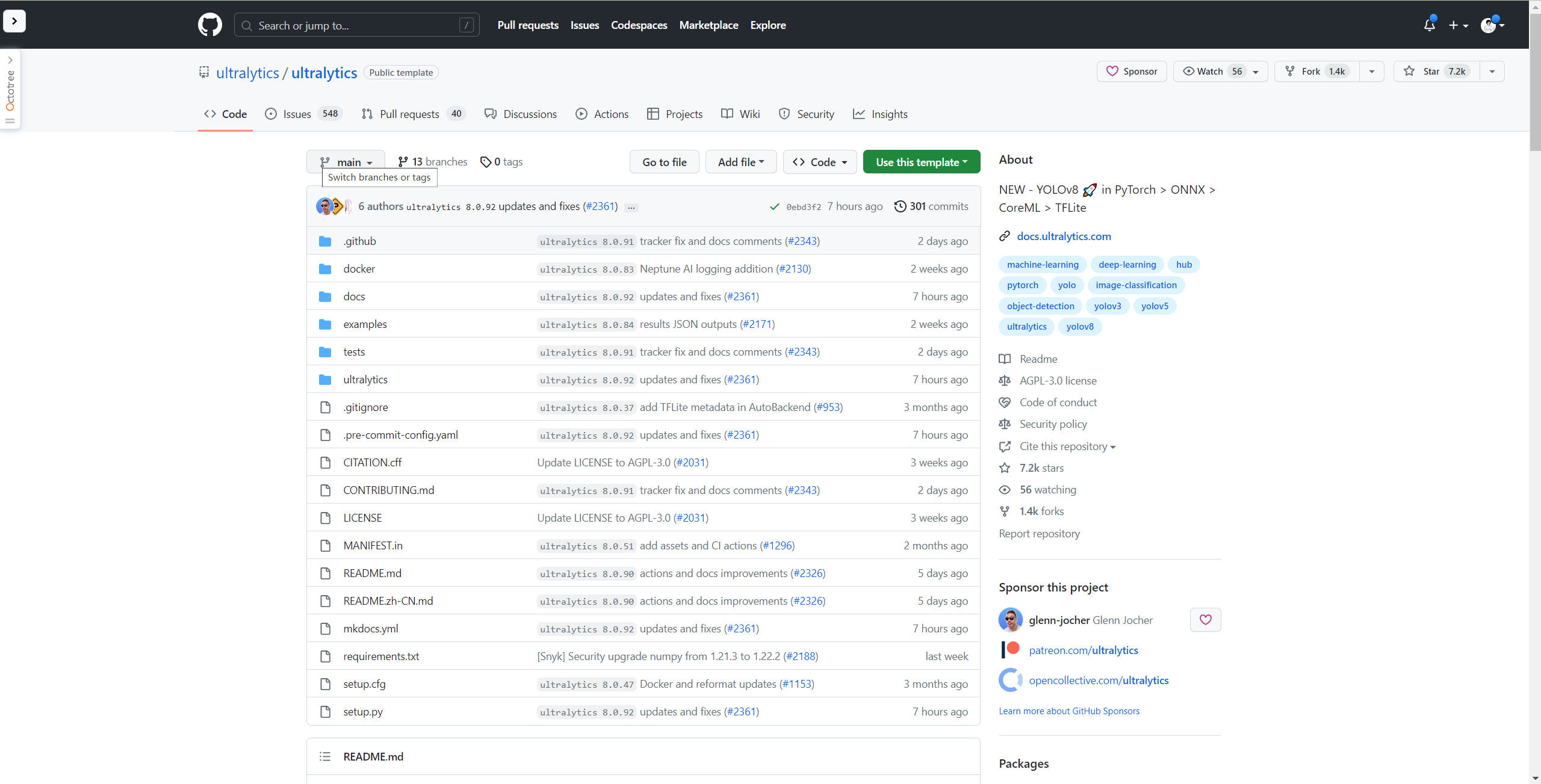Switch to the Projects tab

[x=675, y=114]
